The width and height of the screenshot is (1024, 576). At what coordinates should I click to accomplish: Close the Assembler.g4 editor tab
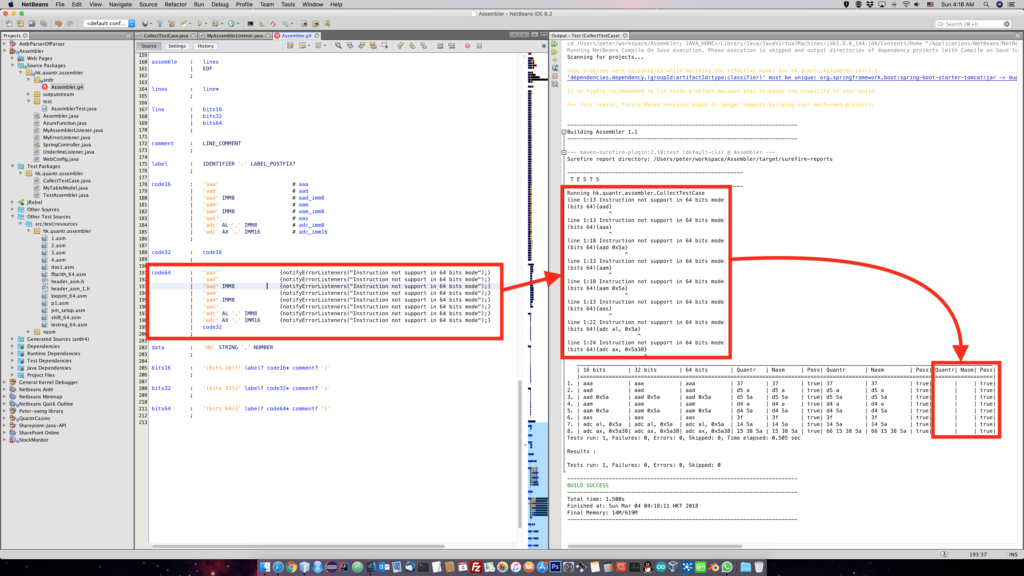click(x=317, y=35)
